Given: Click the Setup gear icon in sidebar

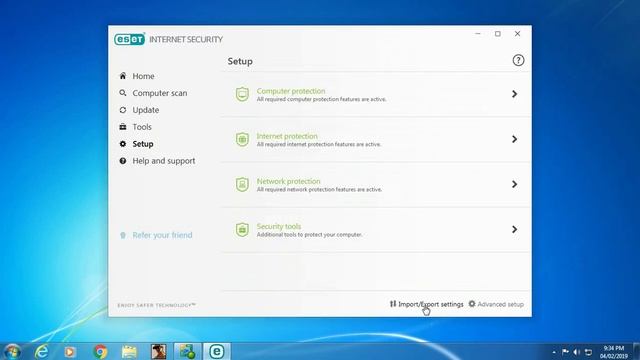Looking at the screenshot, I should click(x=122, y=144).
